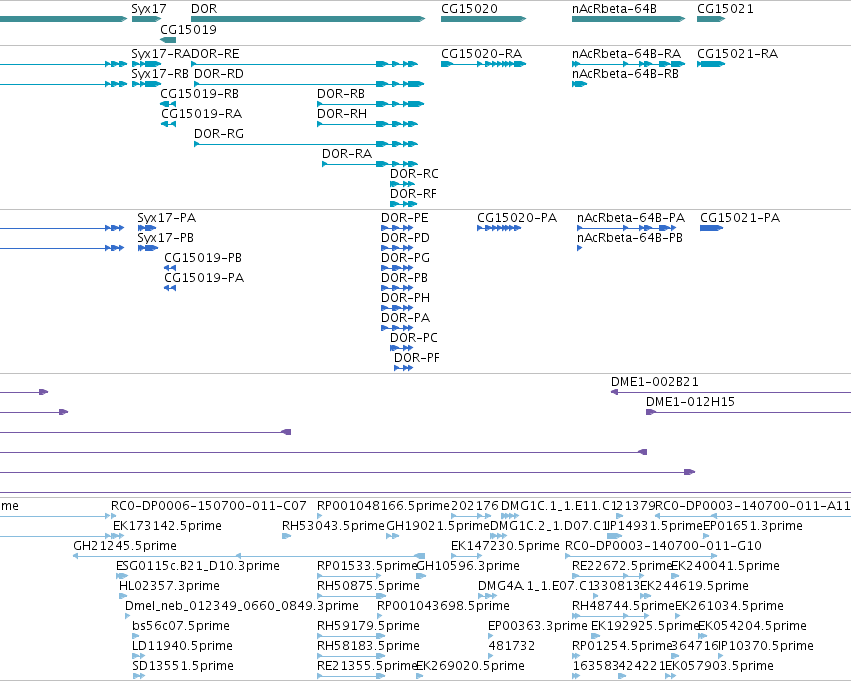Screen dimensions: 851x681
Task: Select EST RH50875.5prime
Action: pyautogui.click(x=351, y=596)
